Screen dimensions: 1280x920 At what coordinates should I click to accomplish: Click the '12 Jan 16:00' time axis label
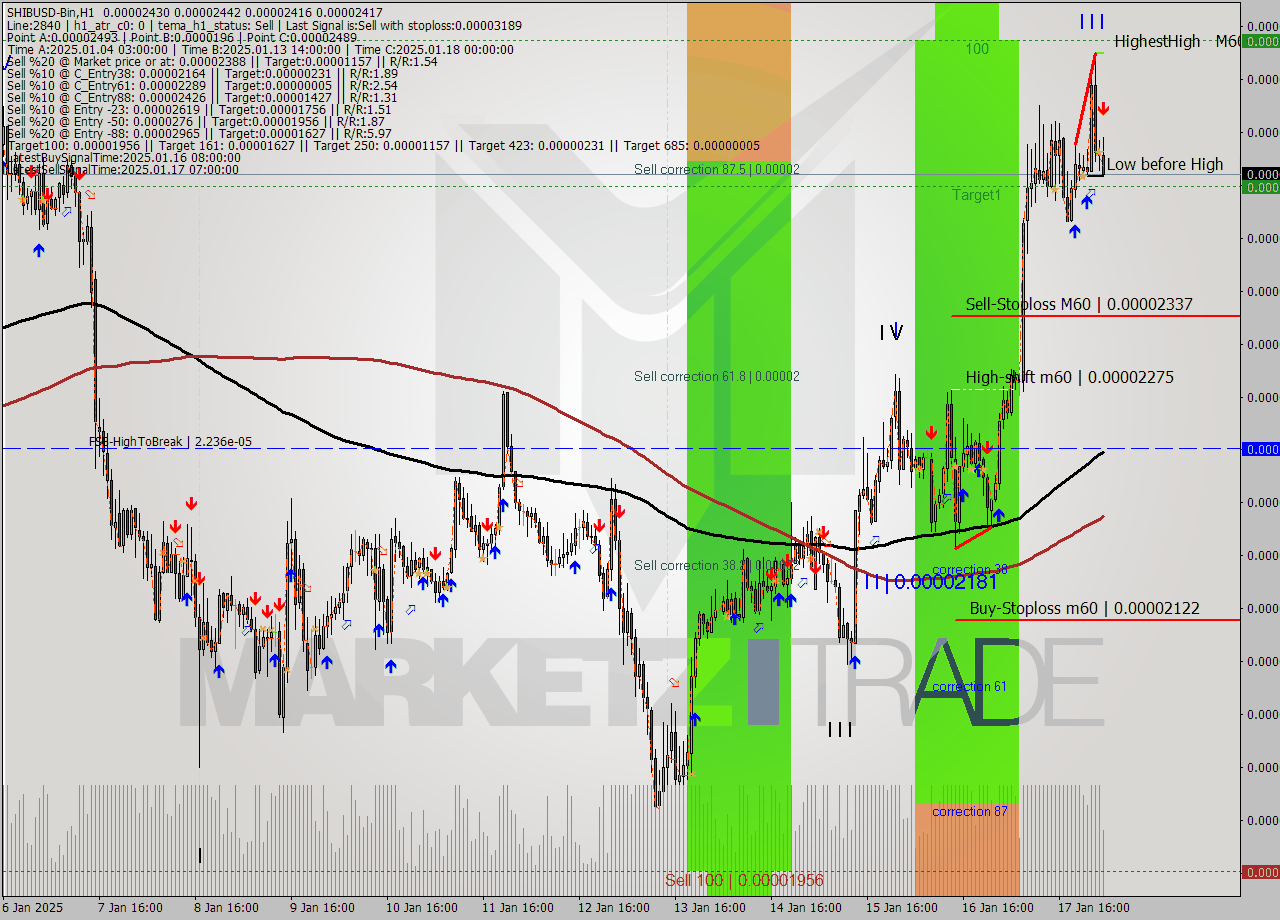coord(613,908)
